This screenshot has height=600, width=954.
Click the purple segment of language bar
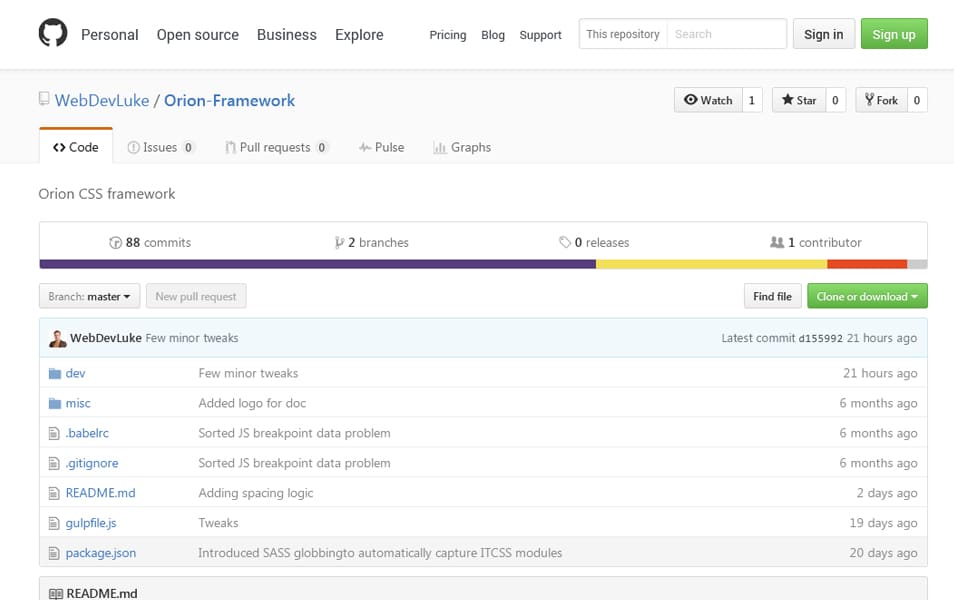[318, 264]
